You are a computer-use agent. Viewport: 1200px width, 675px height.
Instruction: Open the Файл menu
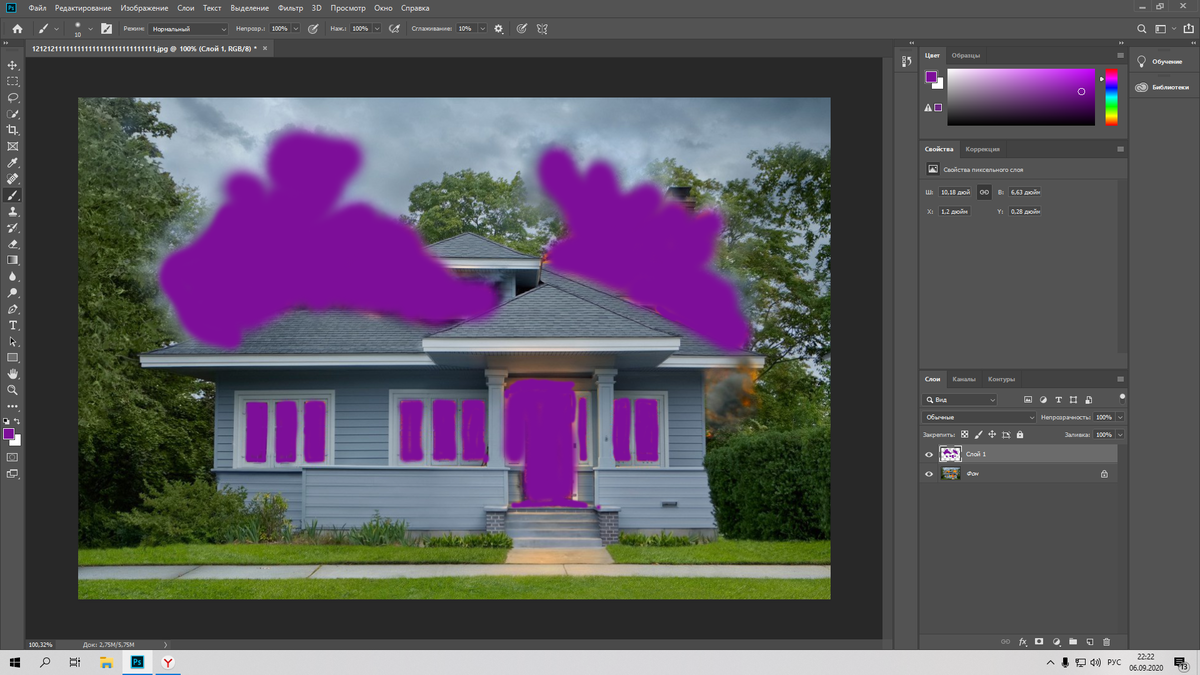click(38, 8)
